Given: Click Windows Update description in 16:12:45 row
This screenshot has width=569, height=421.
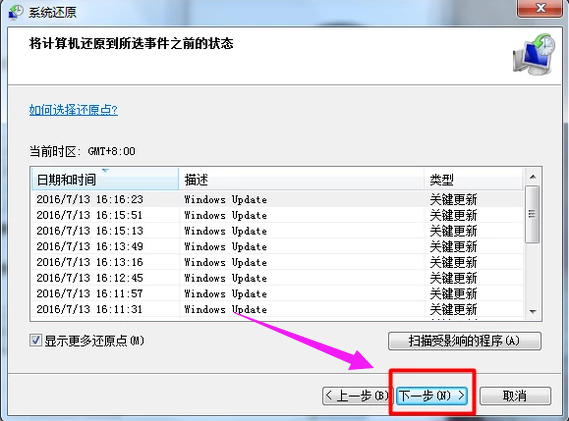Looking at the screenshot, I should coord(225,278).
